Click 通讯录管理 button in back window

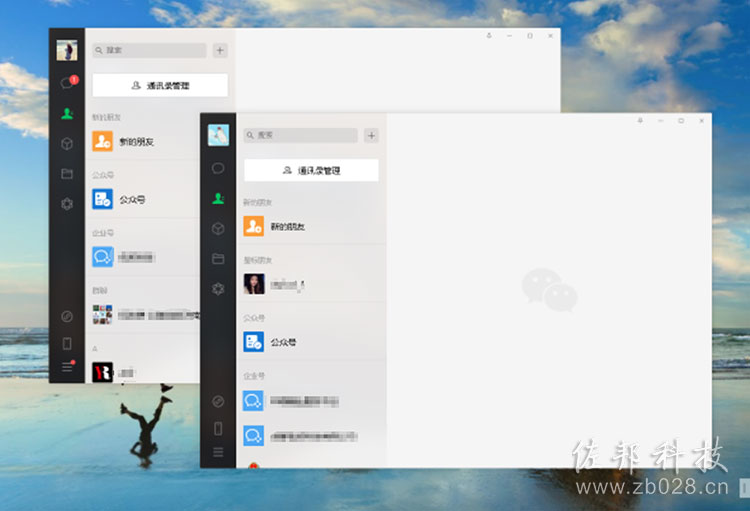(160, 85)
